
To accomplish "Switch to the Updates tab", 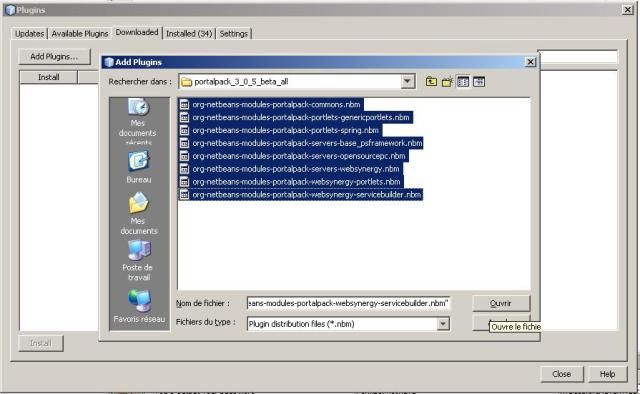I will click(x=29, y=33).
